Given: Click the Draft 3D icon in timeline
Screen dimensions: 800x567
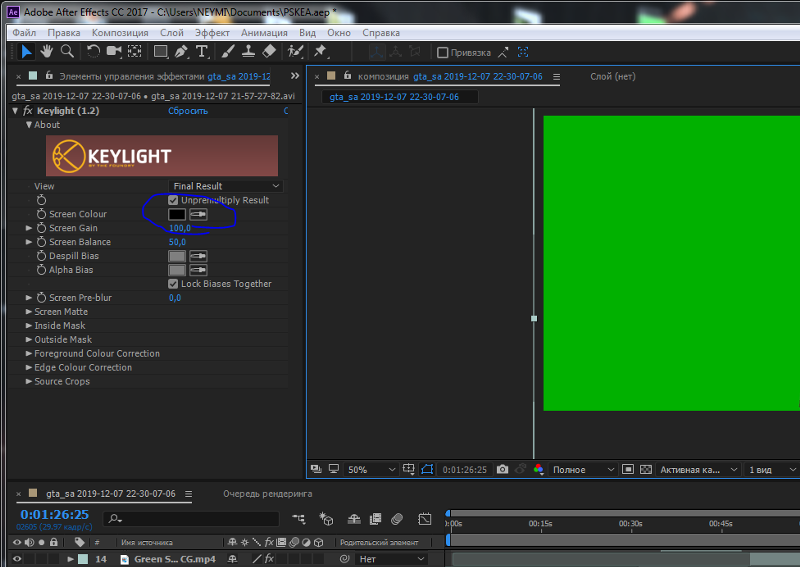Looking at the screenshot, I should click(x=326, y=519).
